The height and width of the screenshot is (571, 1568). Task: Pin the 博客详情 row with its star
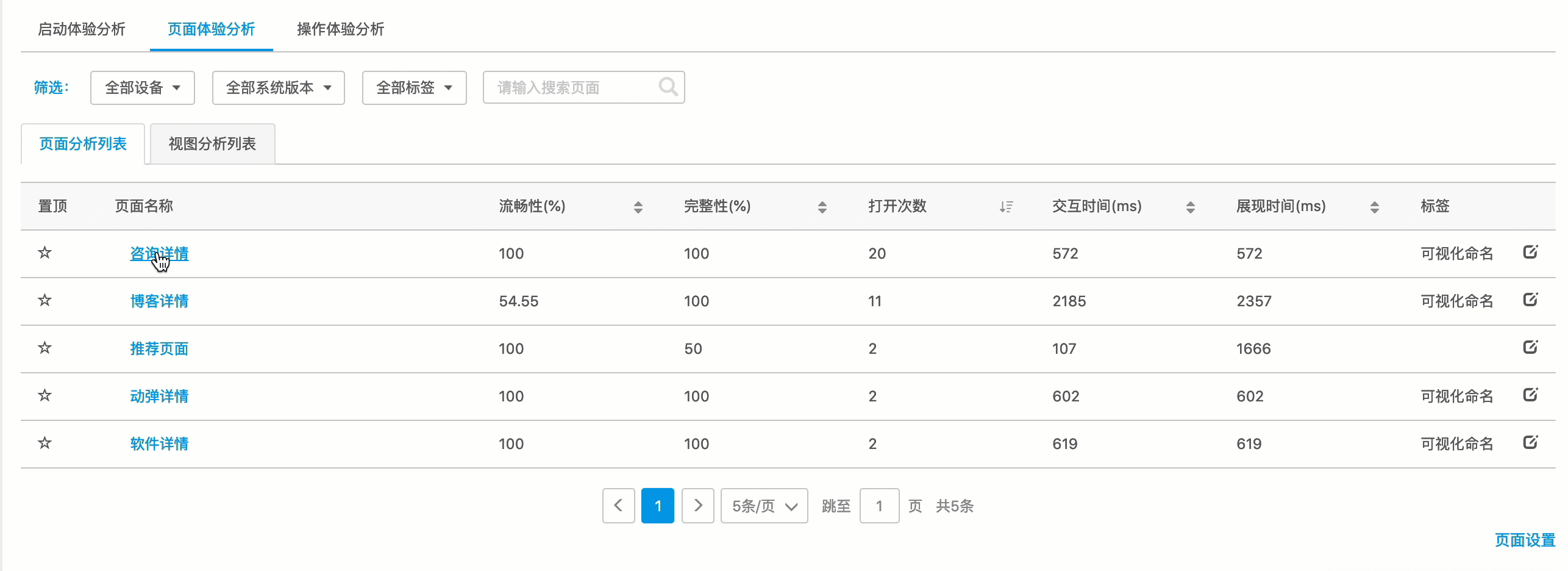45,300
